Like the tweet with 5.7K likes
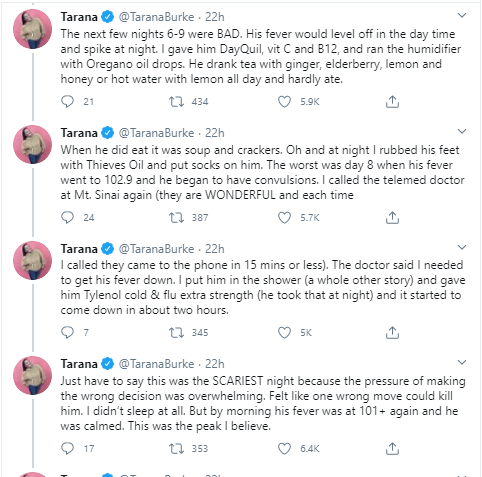This screenshot has height=477, width=482. [284, 217]
